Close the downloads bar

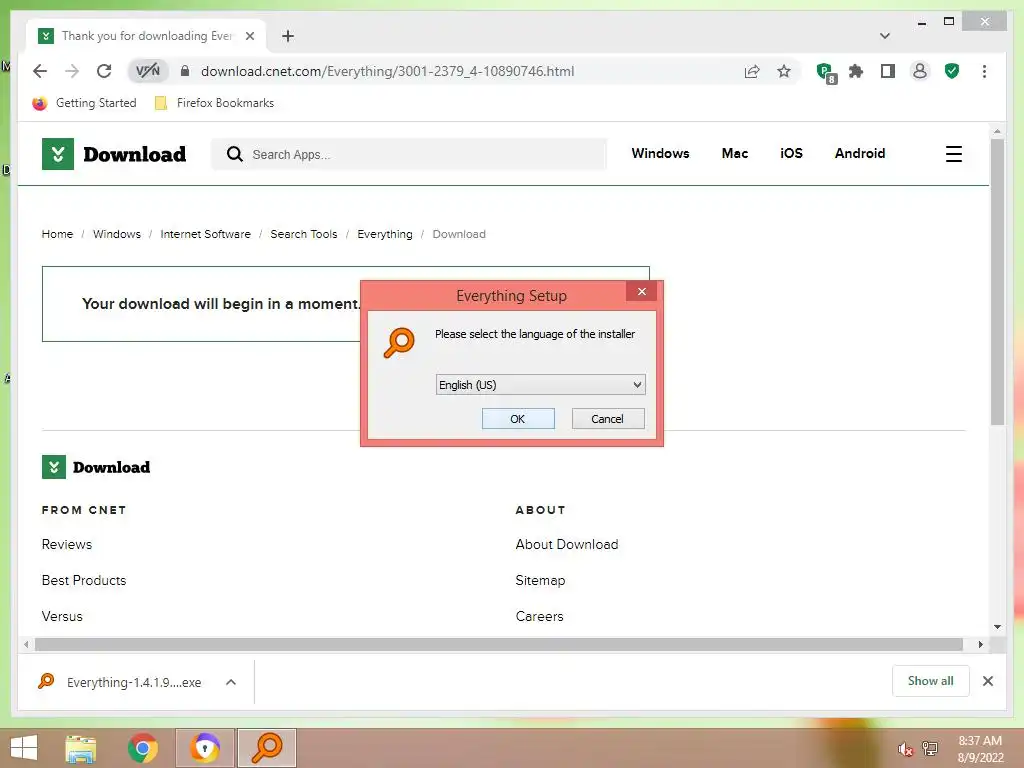(x=987, y=681)
